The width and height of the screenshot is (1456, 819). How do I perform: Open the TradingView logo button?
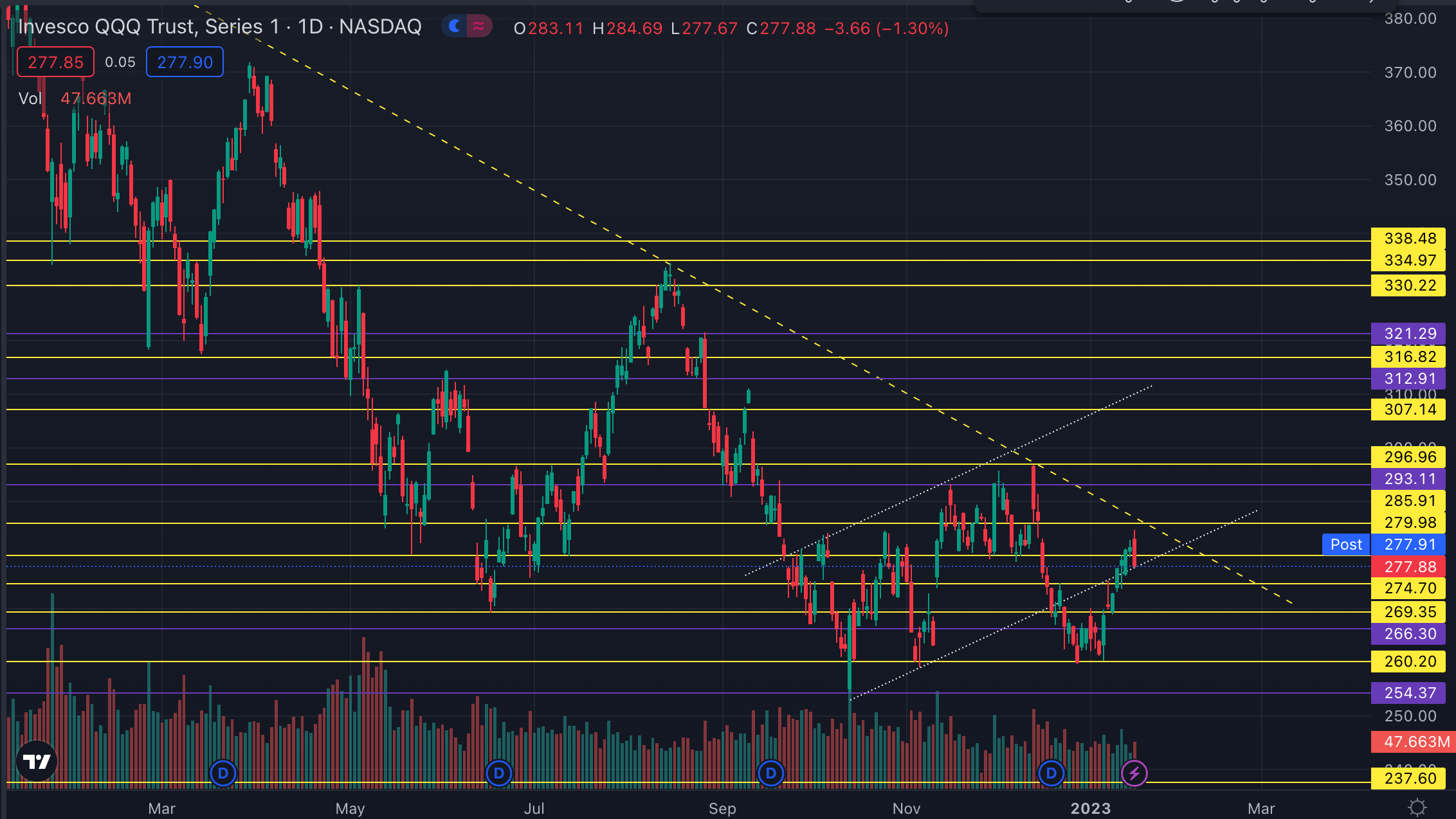click(x=37, y=762)
